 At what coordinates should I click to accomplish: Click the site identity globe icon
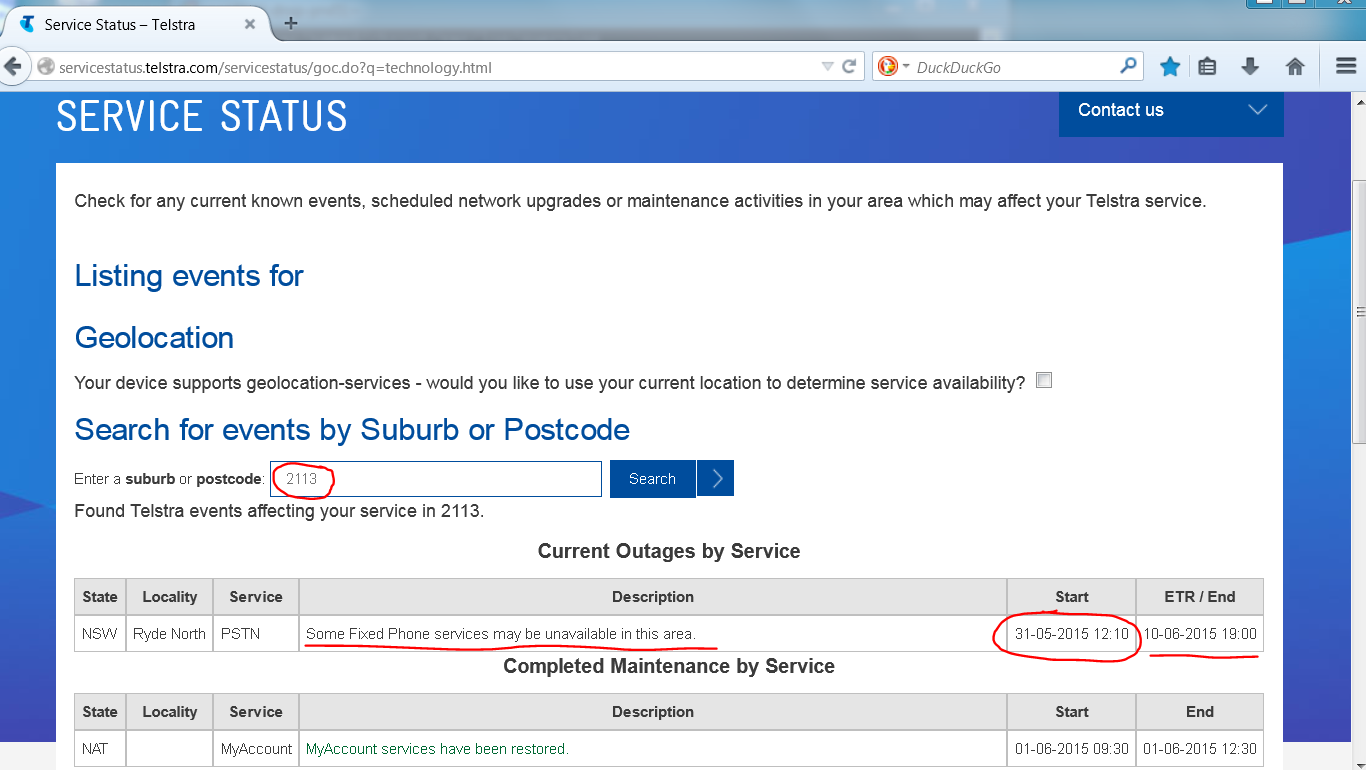pyautogui.click(x=45, y=67)
